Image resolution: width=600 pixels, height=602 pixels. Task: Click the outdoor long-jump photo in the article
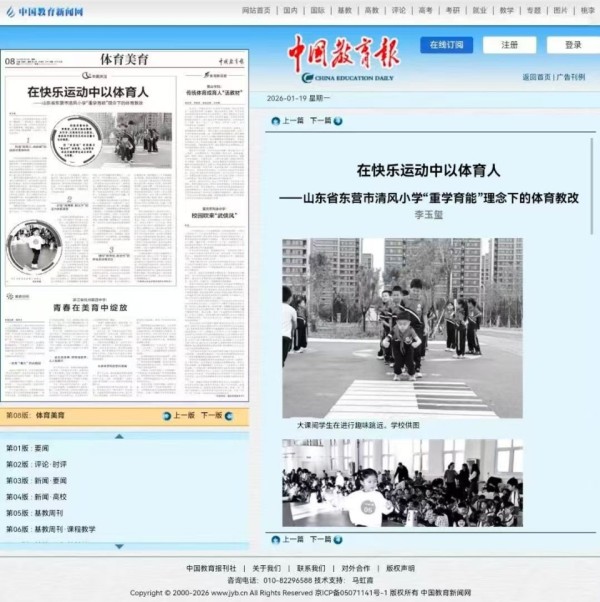(x=402, y=328)
